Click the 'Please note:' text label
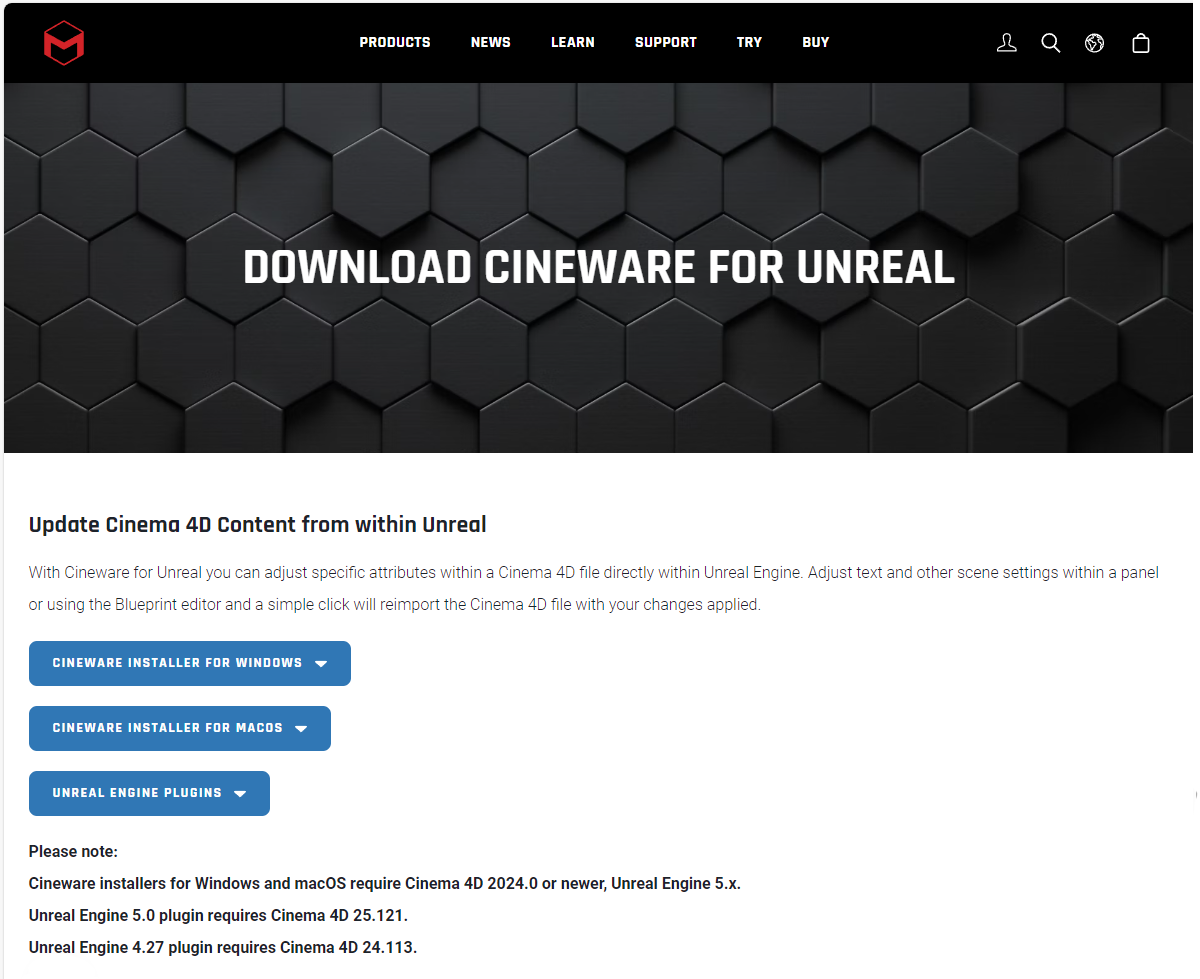Screen dimensions: 1200x979 [x=73, y=851]
